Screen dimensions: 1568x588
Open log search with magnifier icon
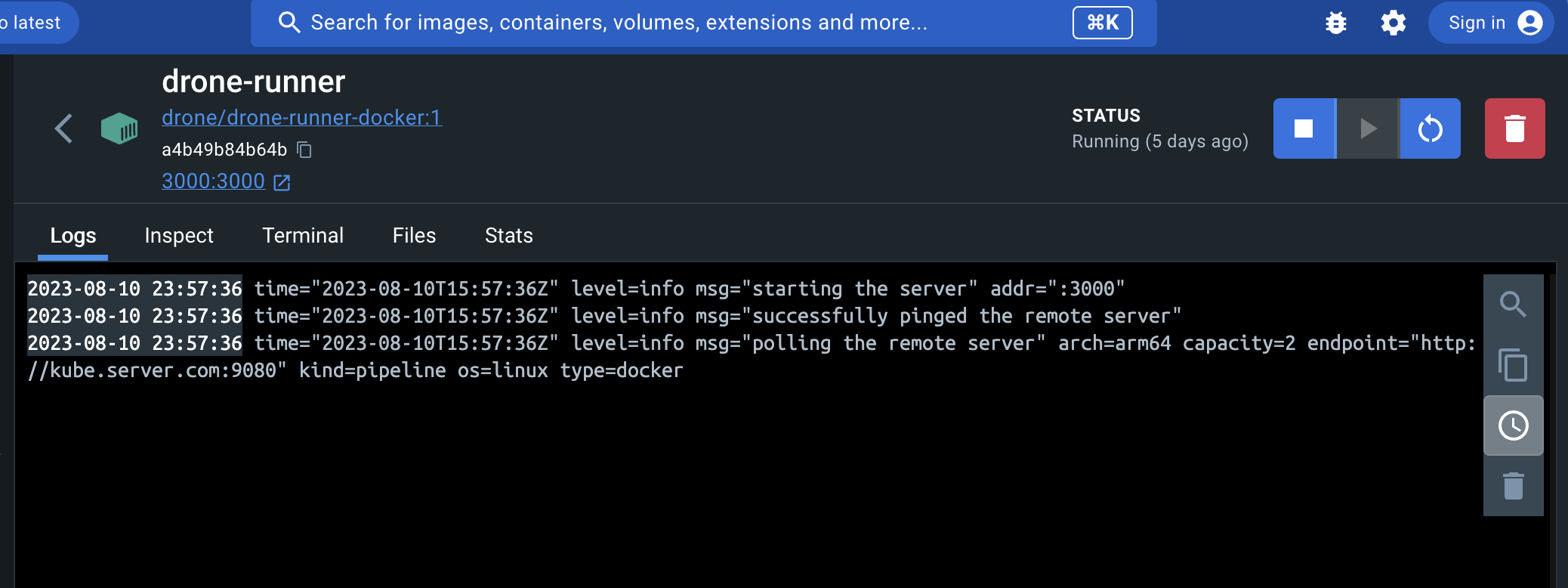(1513, 305)
